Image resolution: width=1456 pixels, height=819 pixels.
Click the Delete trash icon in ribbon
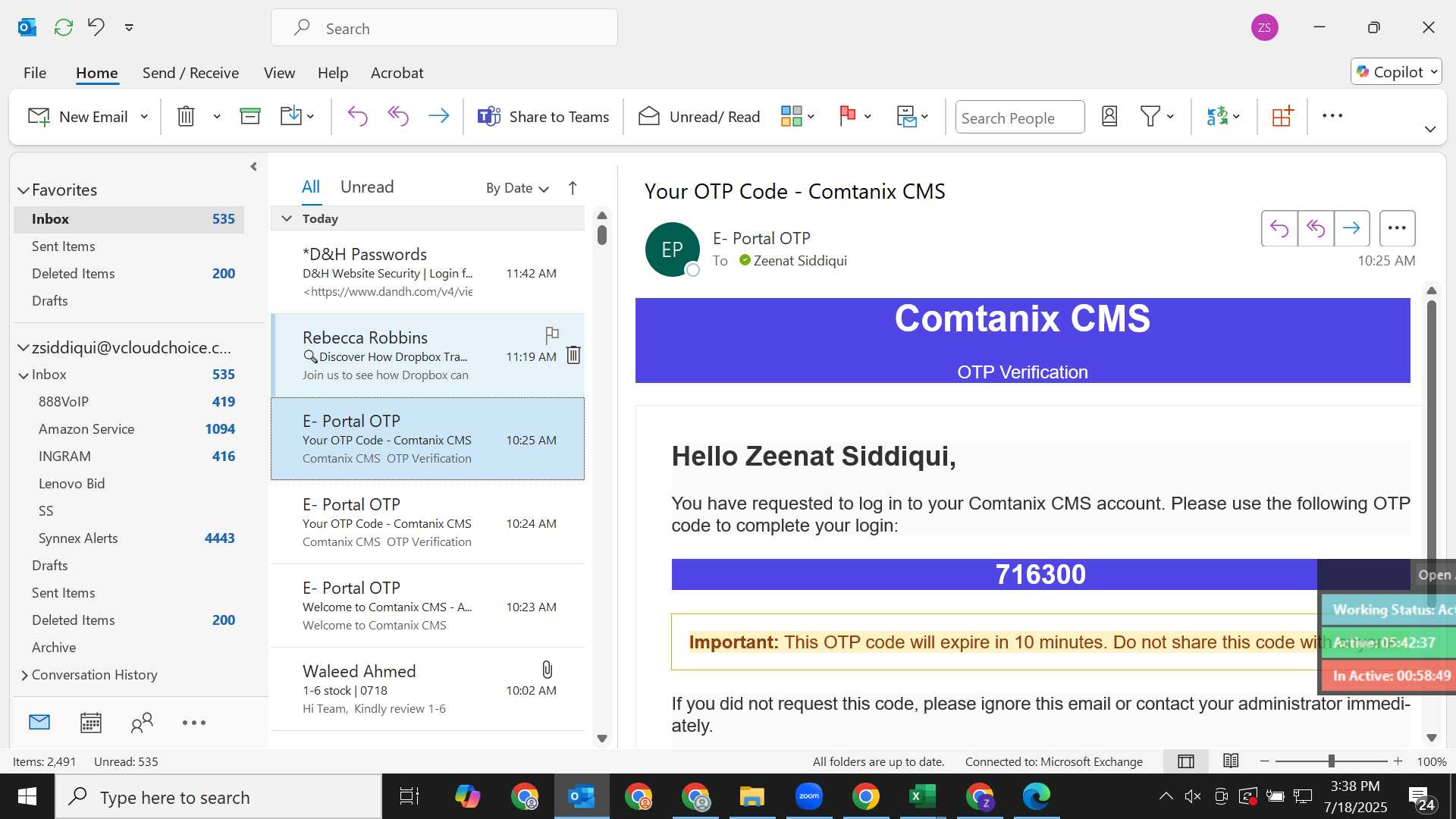(186, 117)
